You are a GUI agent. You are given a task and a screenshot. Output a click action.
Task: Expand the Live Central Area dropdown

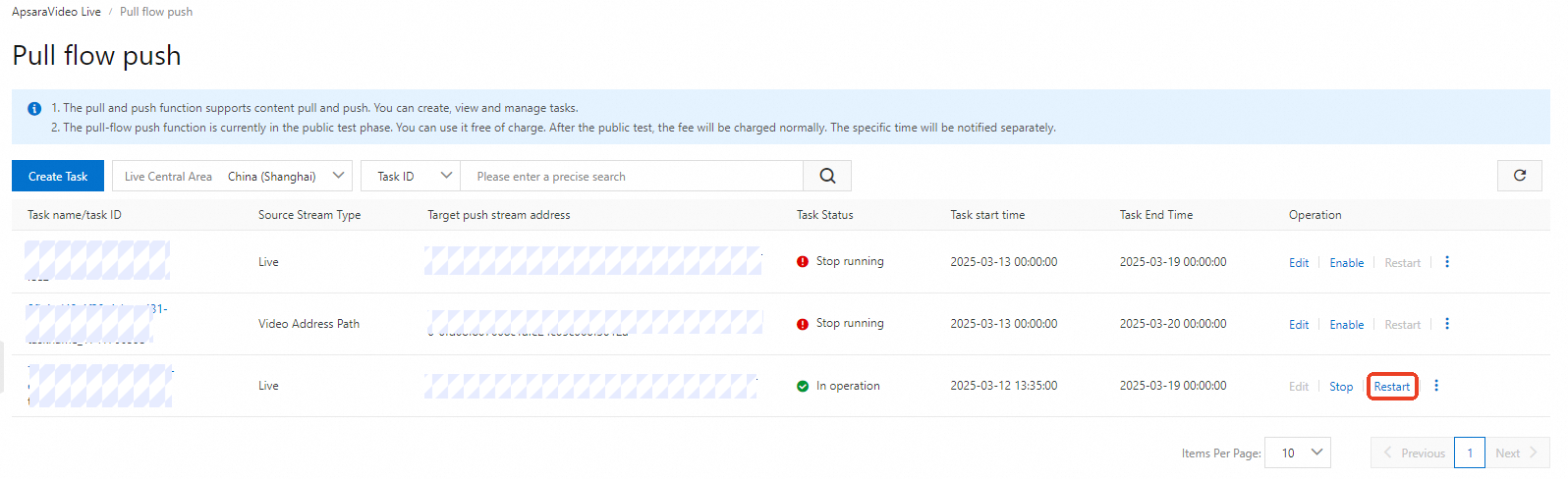pyautogui.click(x=233, y=177)
